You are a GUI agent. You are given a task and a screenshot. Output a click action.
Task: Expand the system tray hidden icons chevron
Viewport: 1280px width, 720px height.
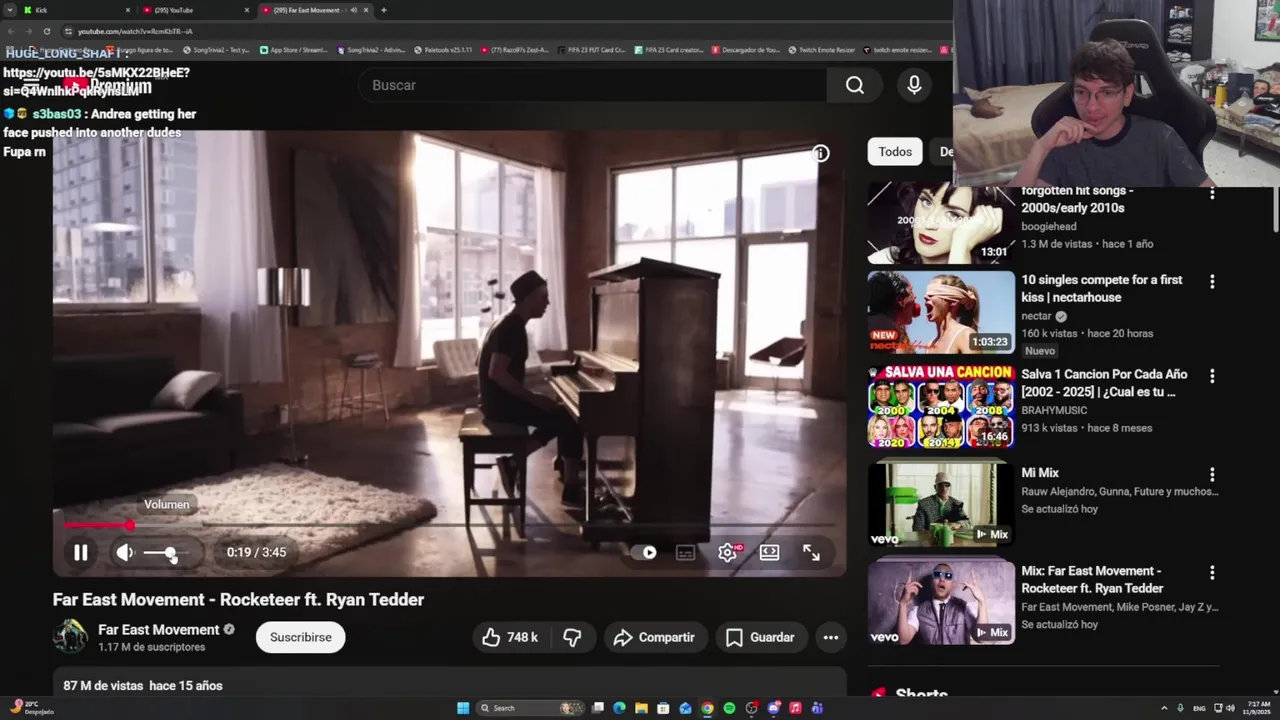(x=1163, y=708)
